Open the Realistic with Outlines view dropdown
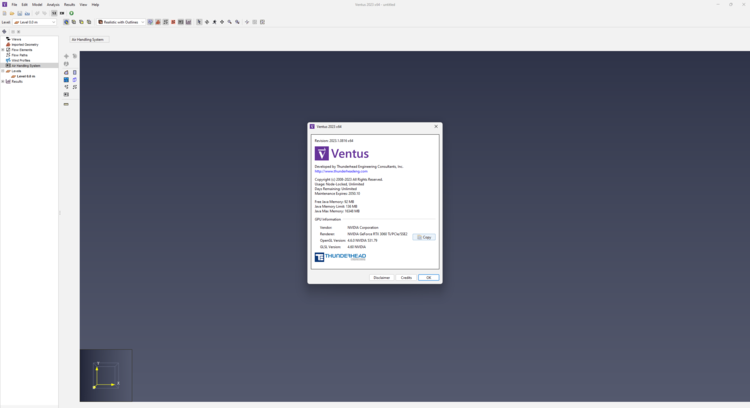Image resolution: width=750 pixels, height=408 pixels. click(x=121, y=21)
